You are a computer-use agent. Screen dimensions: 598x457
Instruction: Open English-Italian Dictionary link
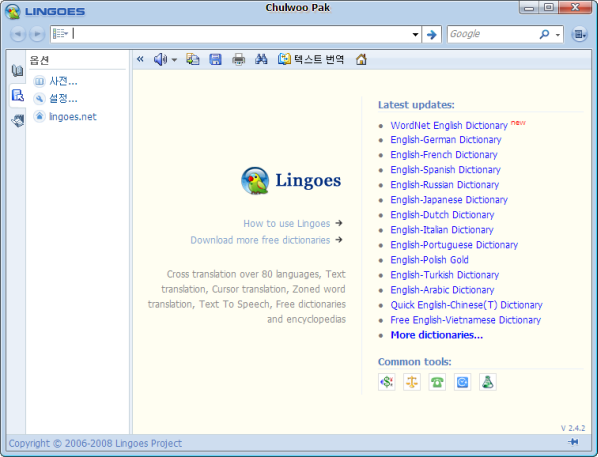[x=442, y=230]
